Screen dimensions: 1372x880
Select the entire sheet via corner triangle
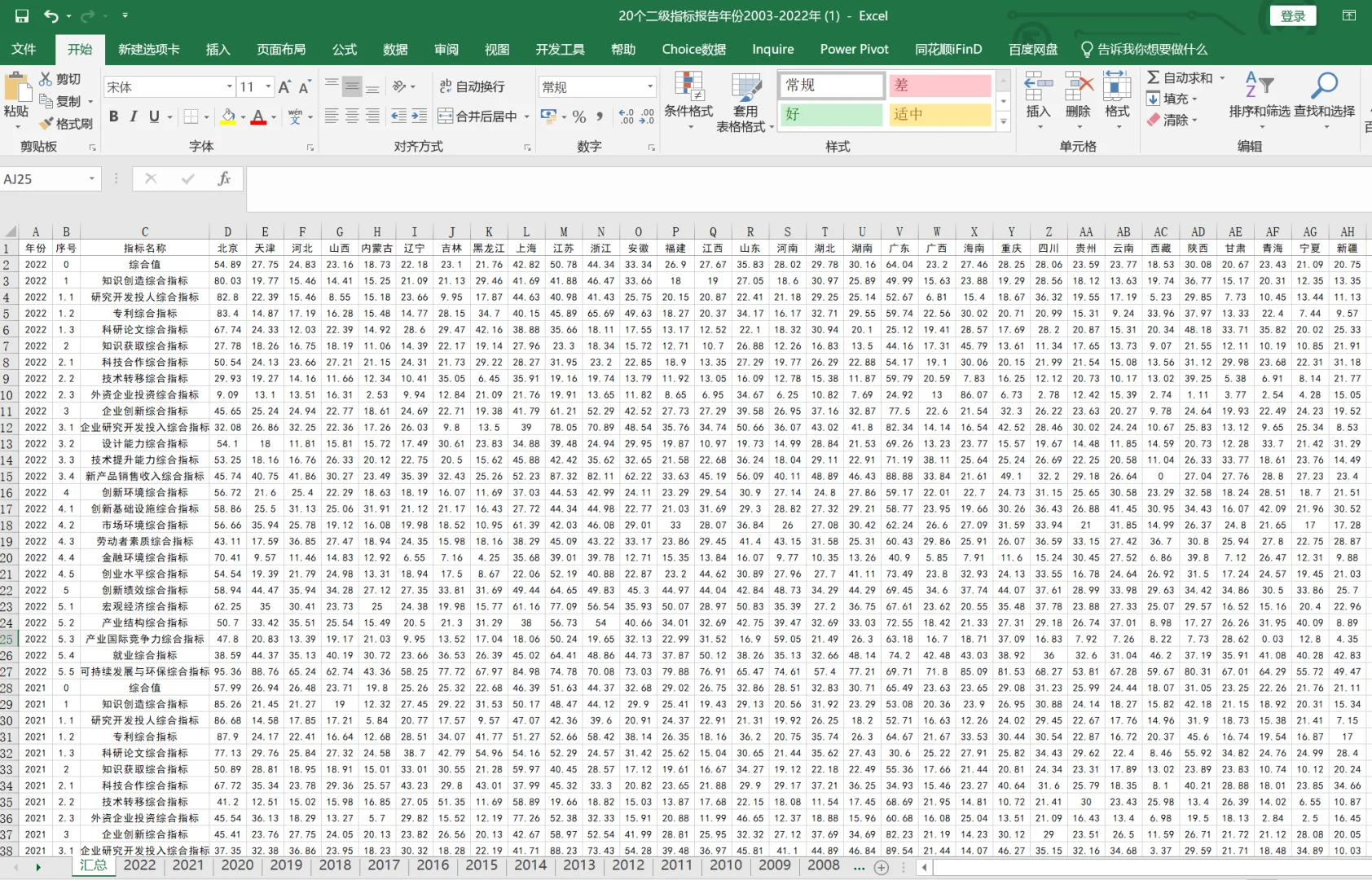coord(10,231)
